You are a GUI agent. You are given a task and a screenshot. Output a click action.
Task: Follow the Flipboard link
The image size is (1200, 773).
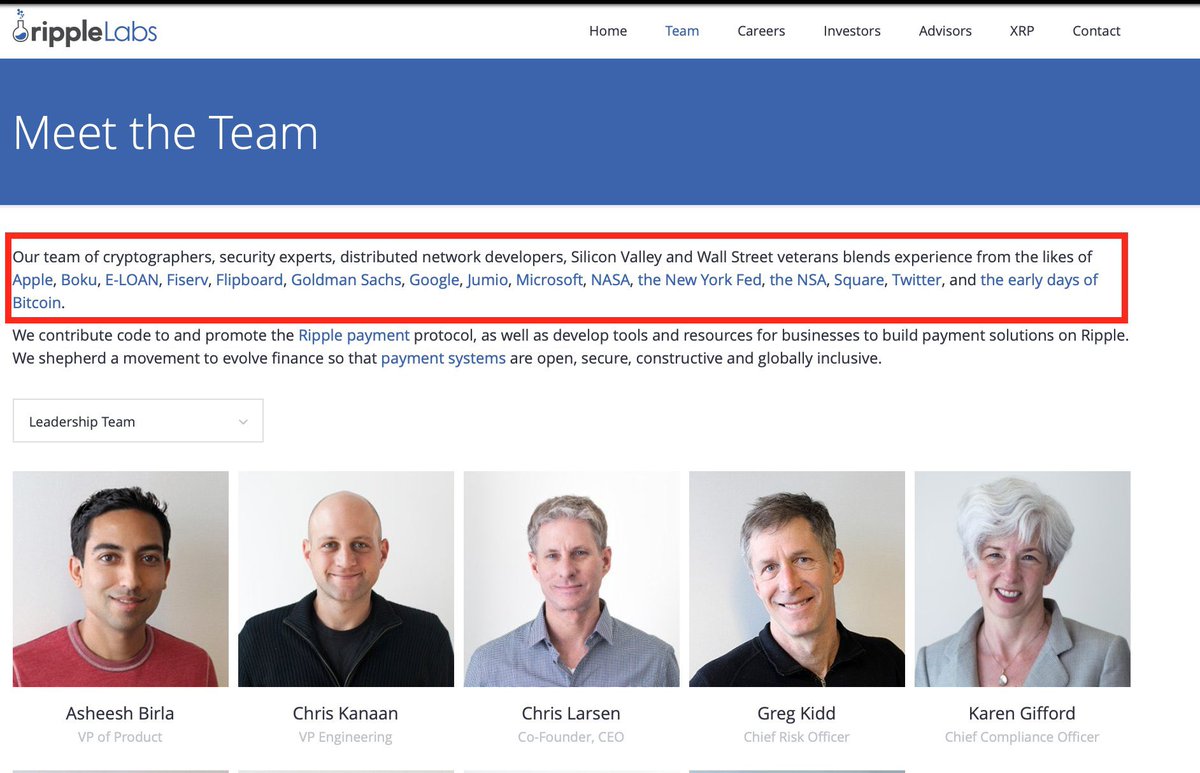coord(249,280)
